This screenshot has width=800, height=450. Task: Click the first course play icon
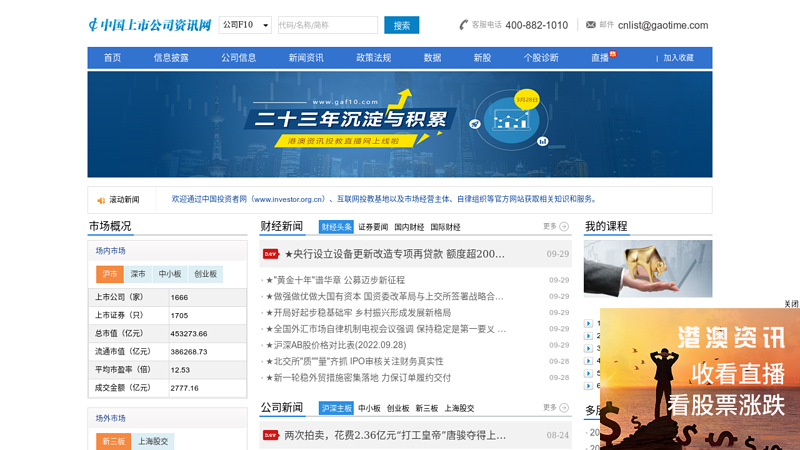tap(588, 323)
